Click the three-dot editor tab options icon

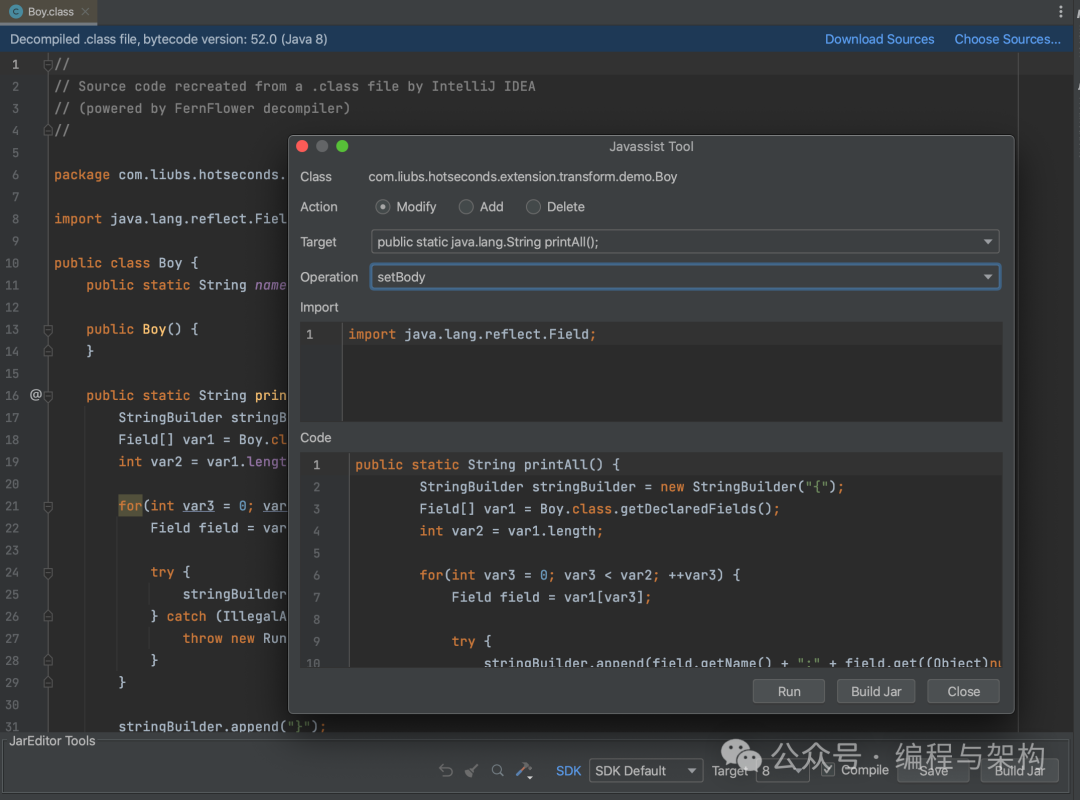pos(1061,12)
